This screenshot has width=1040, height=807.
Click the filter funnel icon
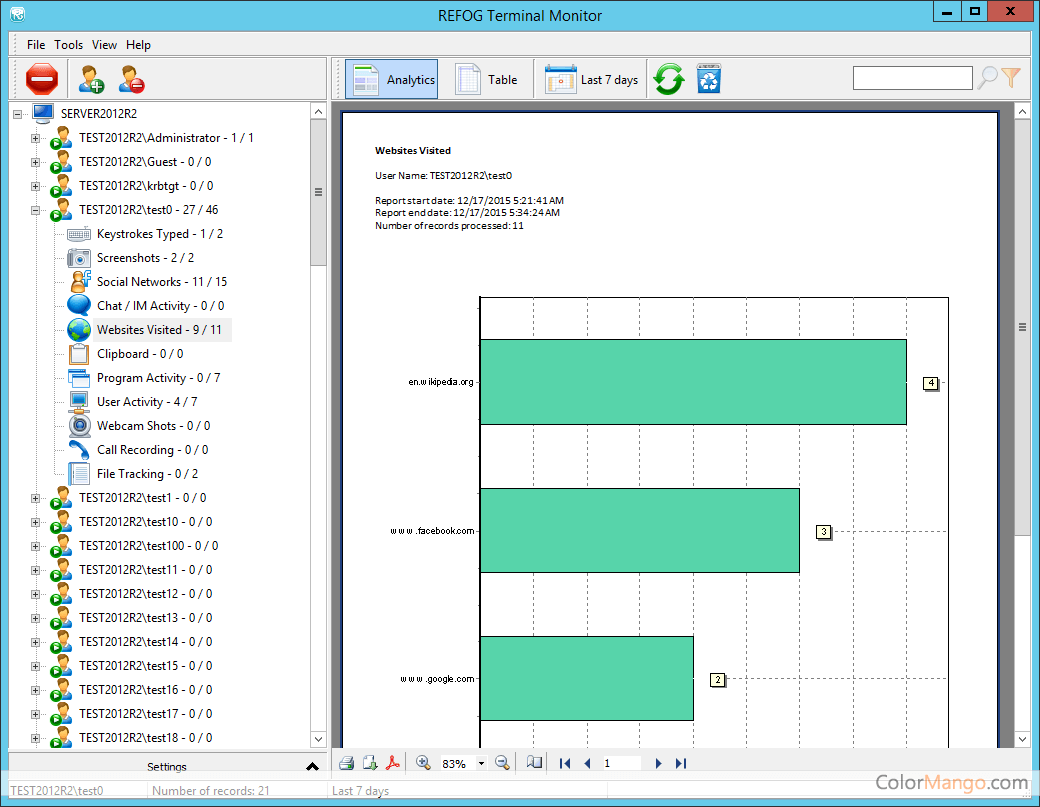pyautogui.click(x=1011, y=77)
